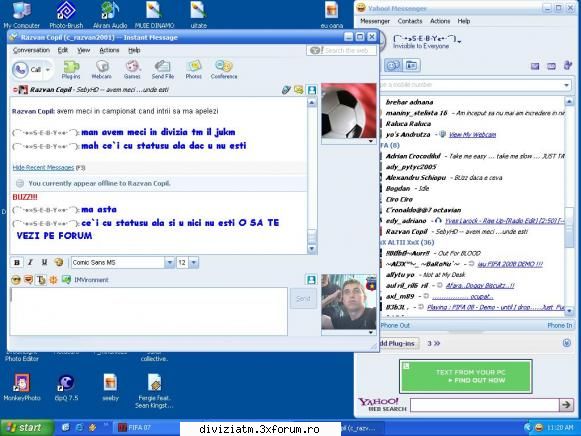Screen dimensions: 581x436
Task: Click the Send button
Action: pyautogui.click(x=303, y=299)
